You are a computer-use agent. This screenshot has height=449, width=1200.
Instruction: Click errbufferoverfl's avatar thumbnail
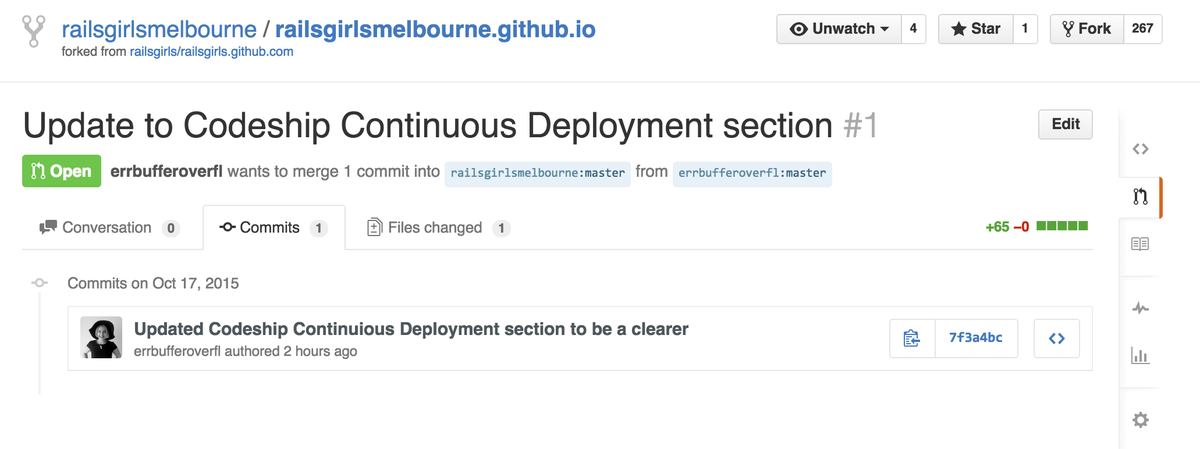click(x=101, y=338)
